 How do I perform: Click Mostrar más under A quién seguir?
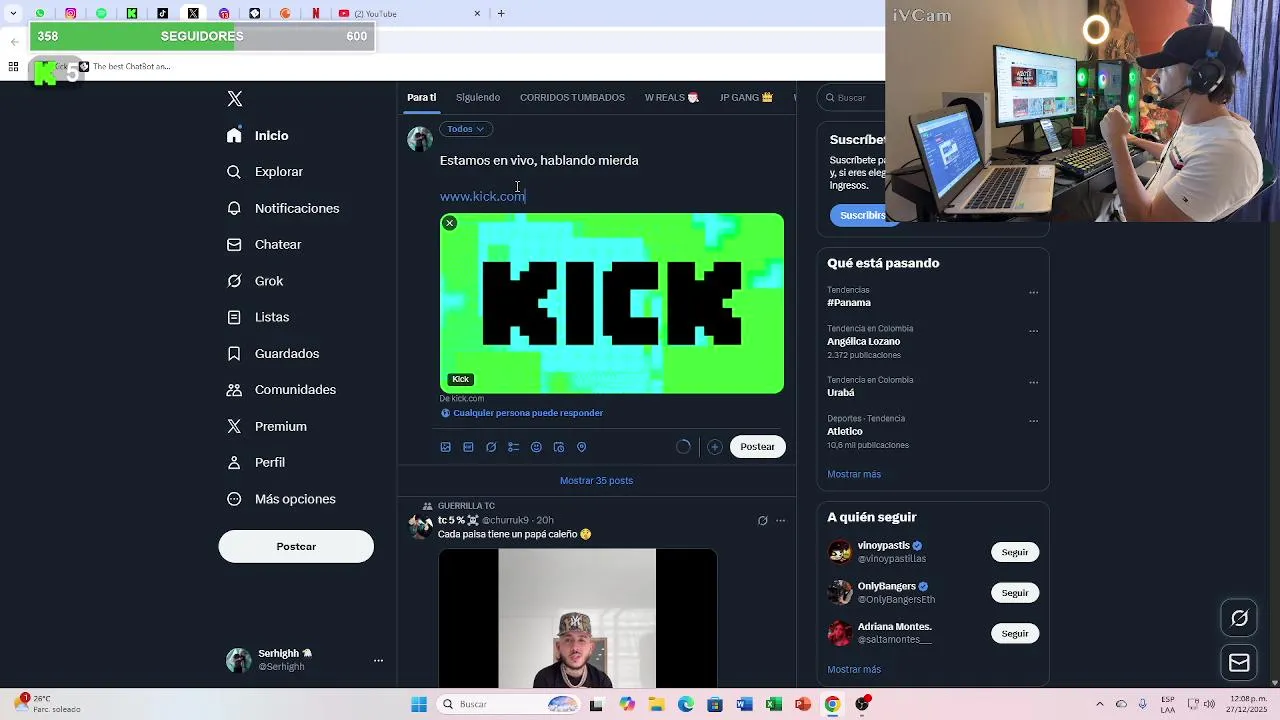(854, 669)
